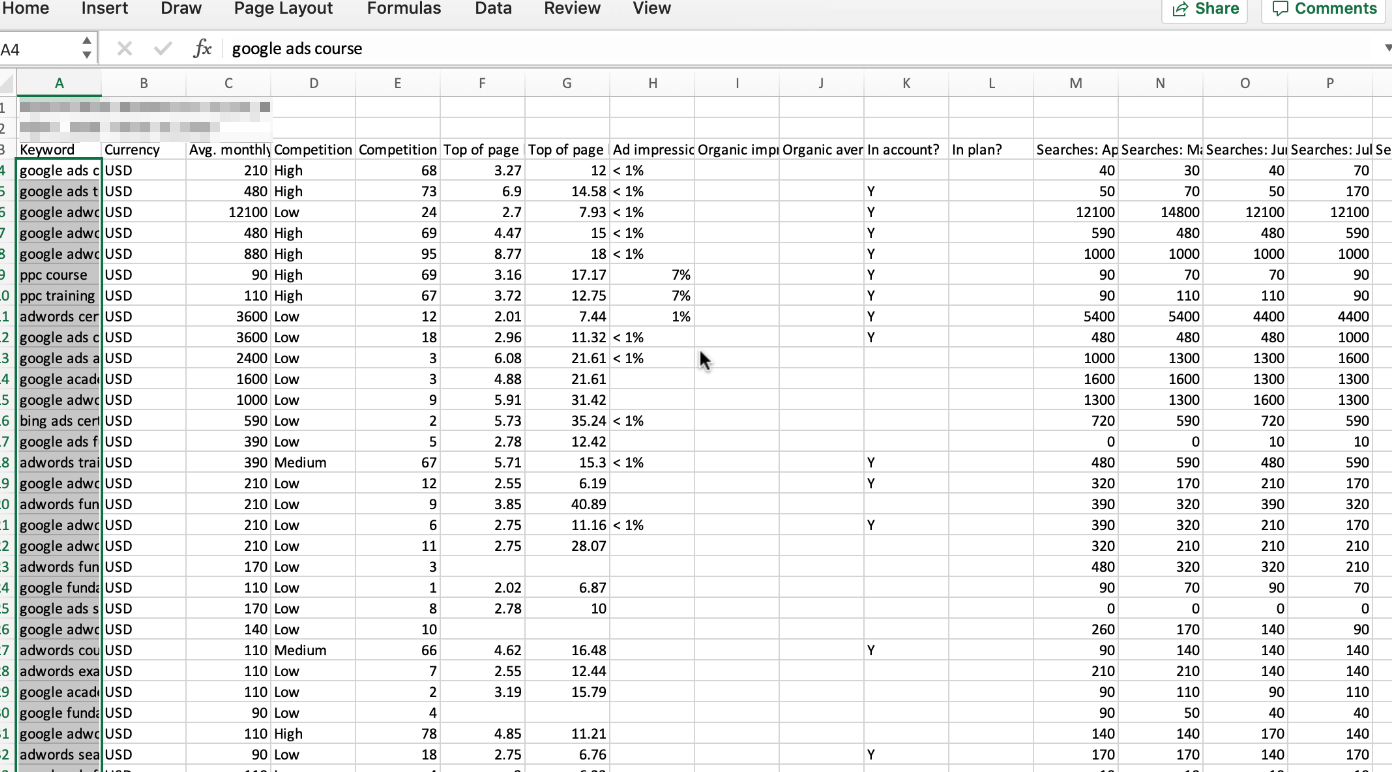Select column O header
This screenshot has width=1392, height=772.
[x=1245, y=83]
